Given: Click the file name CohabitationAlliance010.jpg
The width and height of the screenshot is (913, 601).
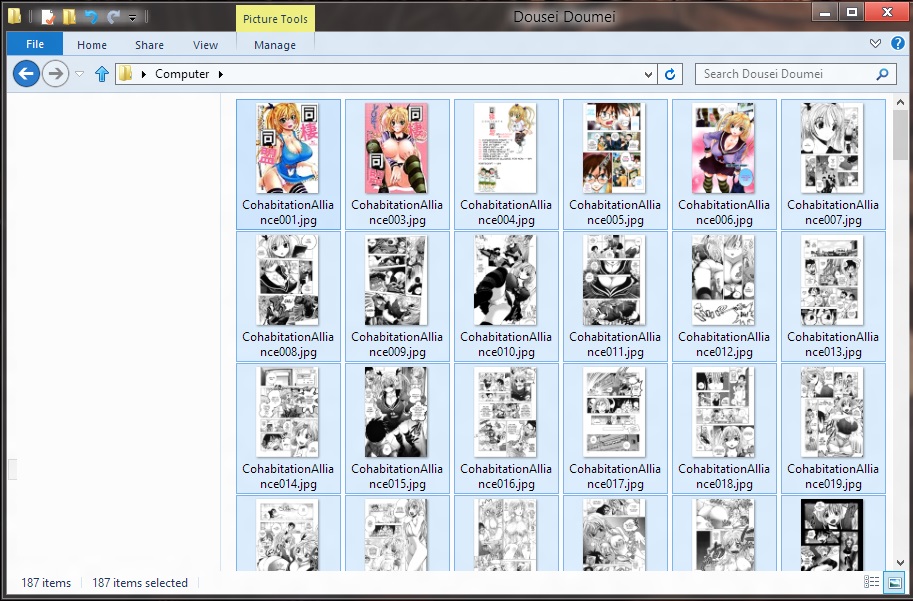Looking at the screenshot, I should coord(506,344).
